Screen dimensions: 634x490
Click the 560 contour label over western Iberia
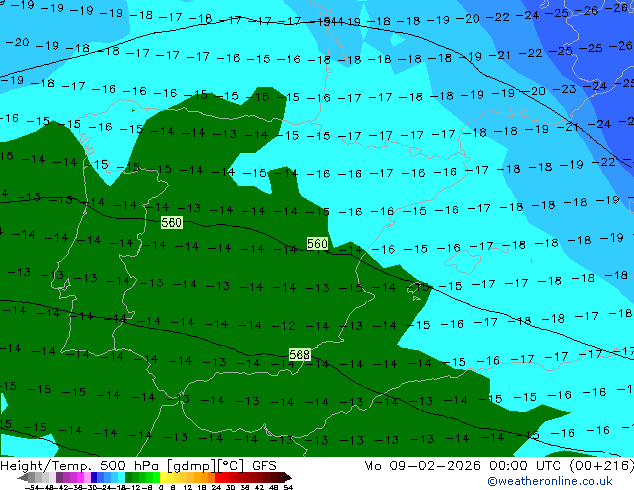tap(171, 222)
